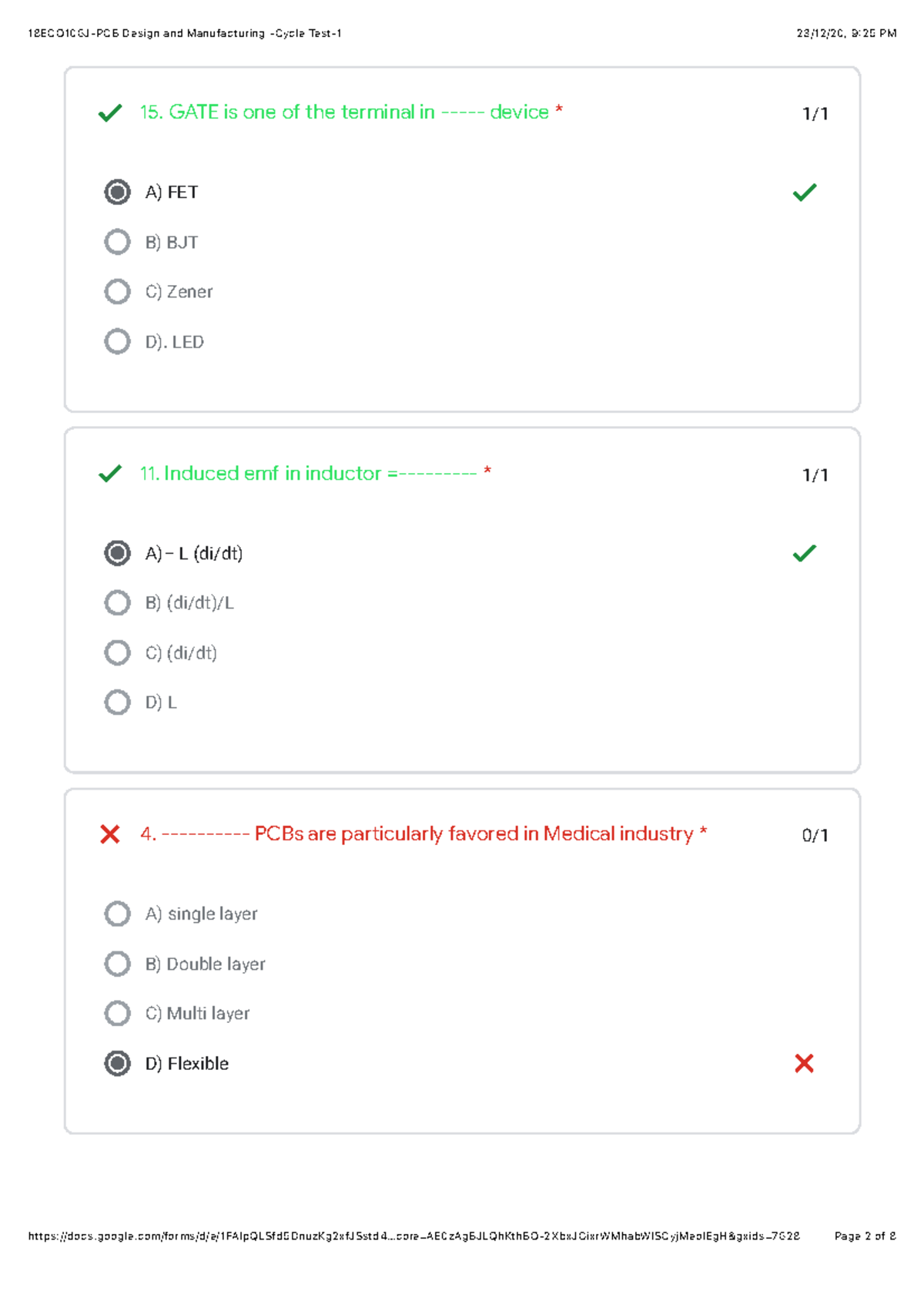Select the C) Multi layer radio button
924x1308 pixels.
117,1013
